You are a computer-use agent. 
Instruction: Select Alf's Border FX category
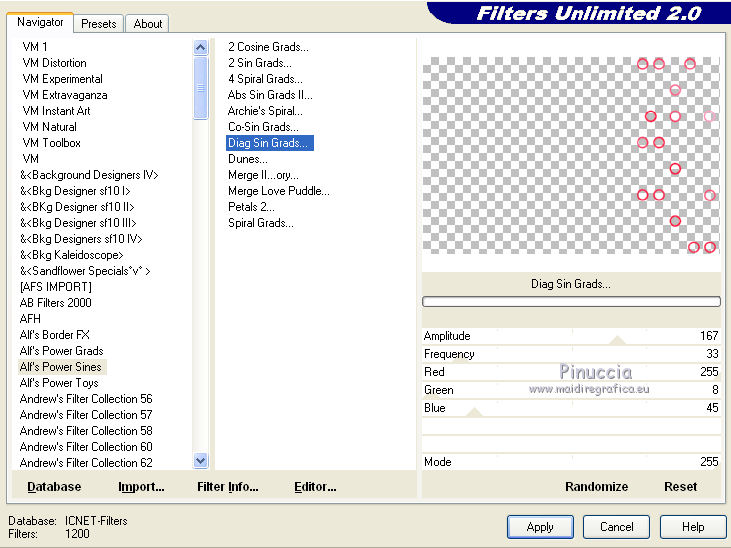(55, 335)
